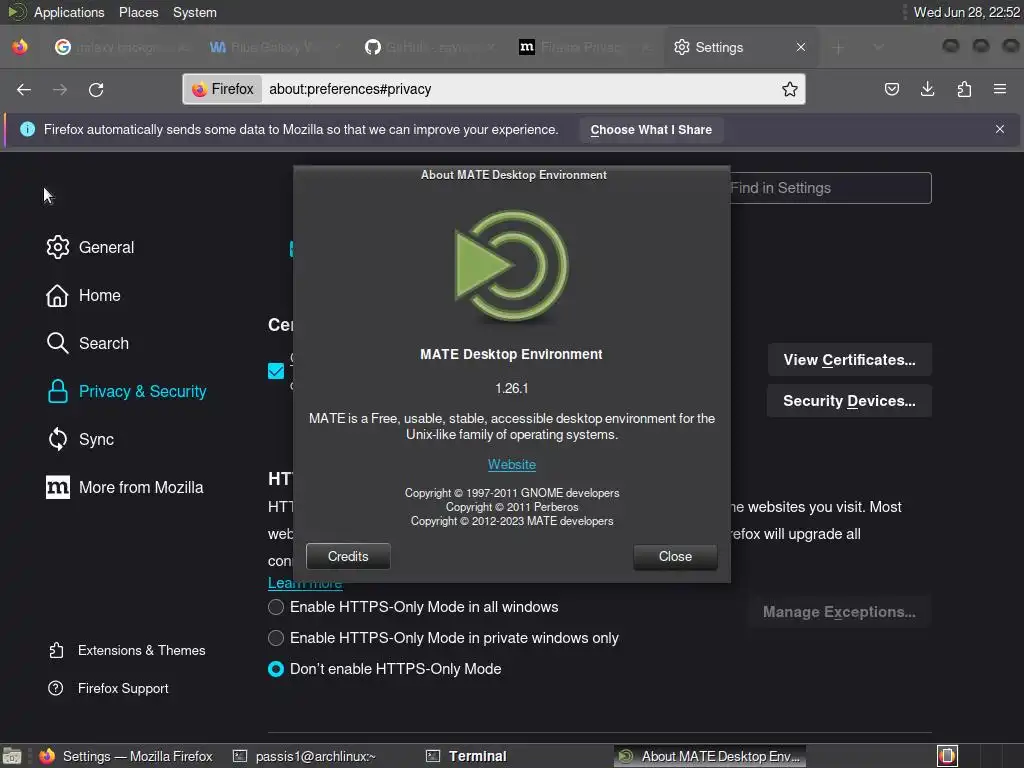Click Security Devices button

pyautogui.click(x=849, y=401)
